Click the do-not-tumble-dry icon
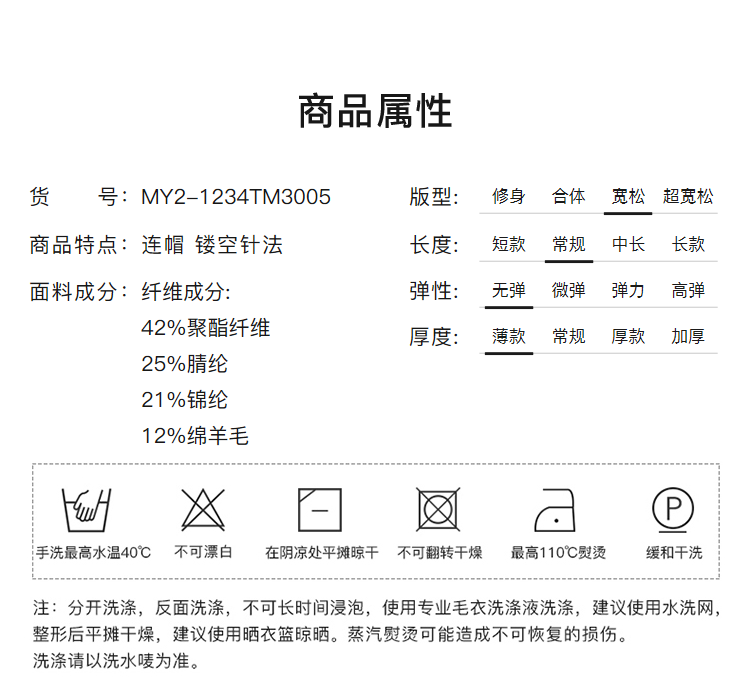 (438, 509)
